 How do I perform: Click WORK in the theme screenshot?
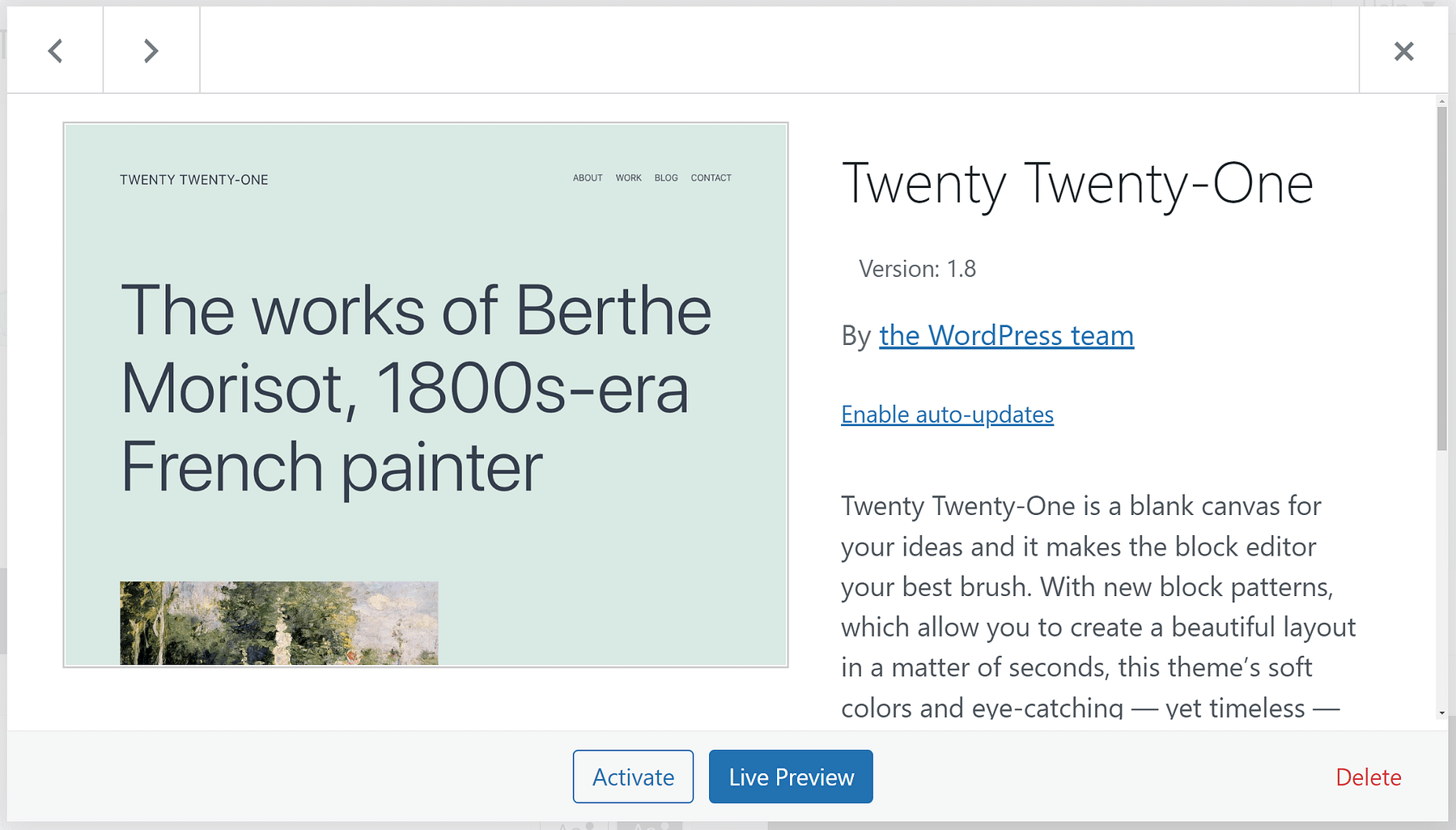628,178
